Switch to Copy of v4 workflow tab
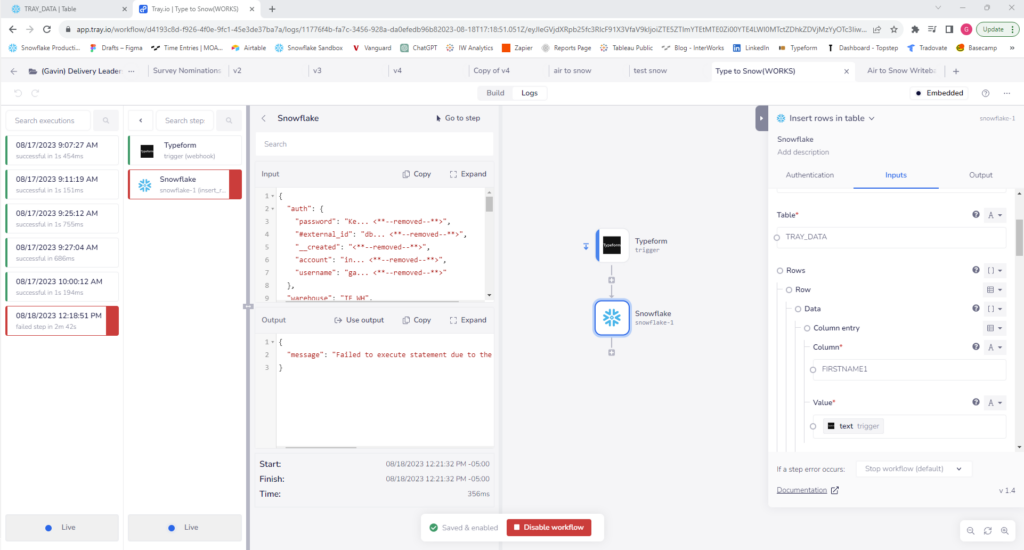The width and height of the screenshot is (1024, 550). tap(491, 71)
